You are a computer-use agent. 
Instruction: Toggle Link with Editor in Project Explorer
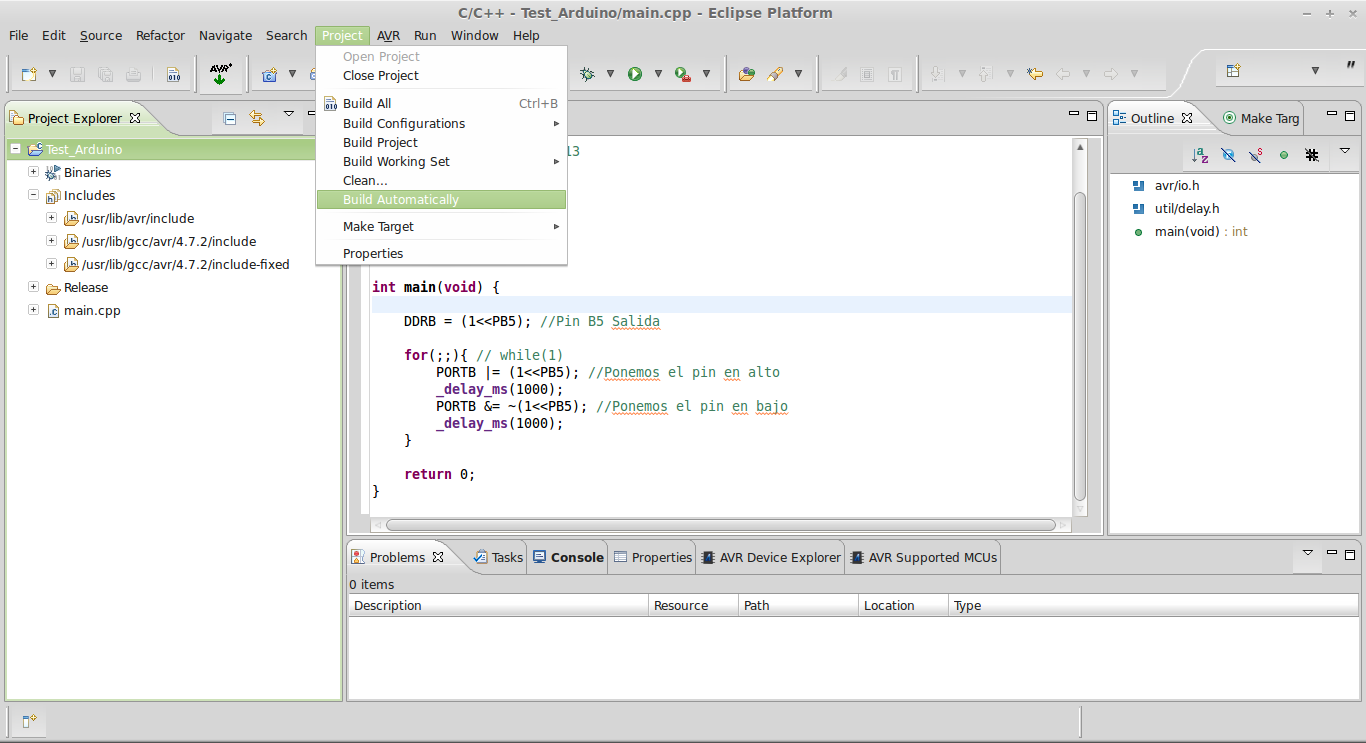258,118
